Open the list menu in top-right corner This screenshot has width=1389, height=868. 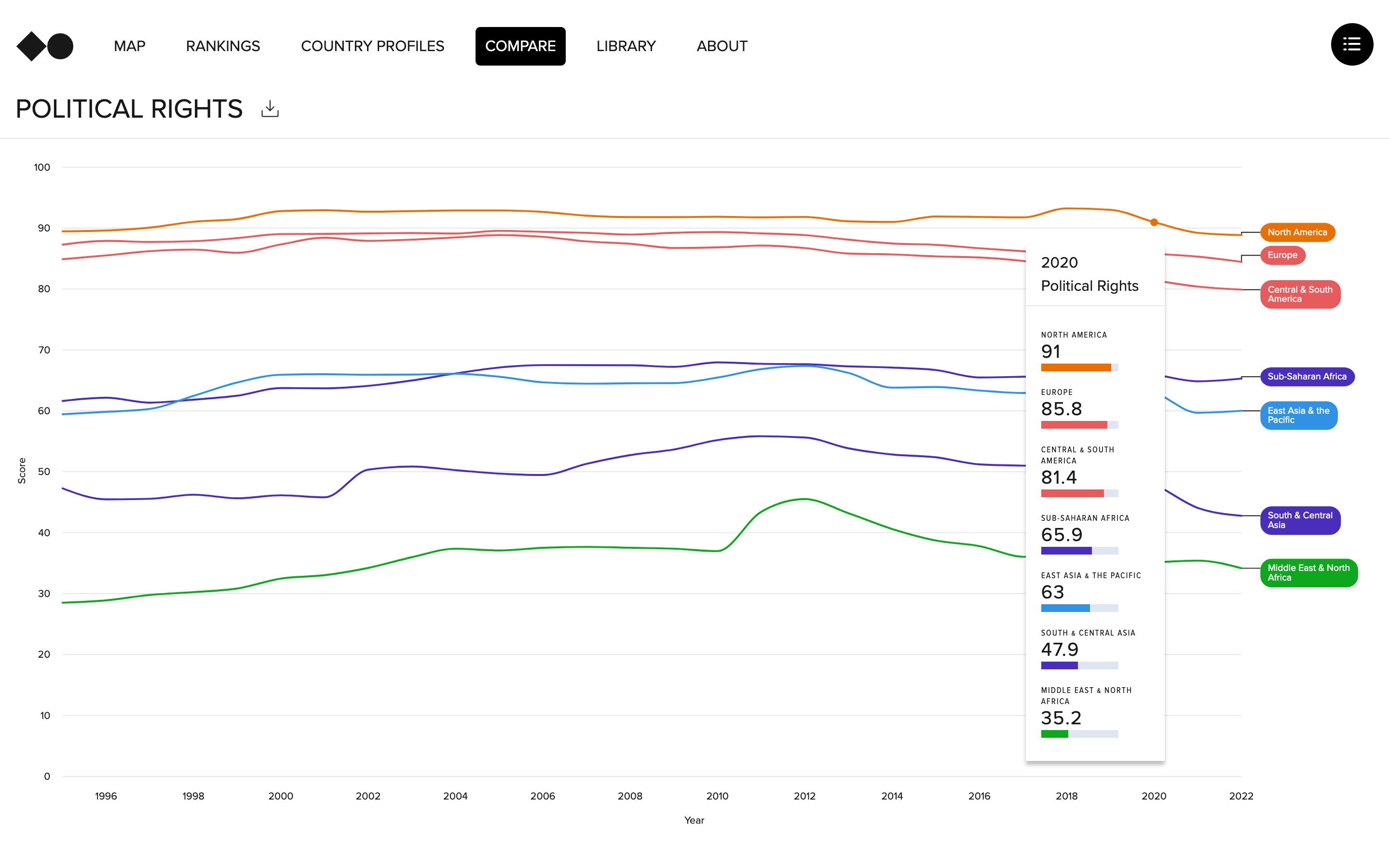1352,44
